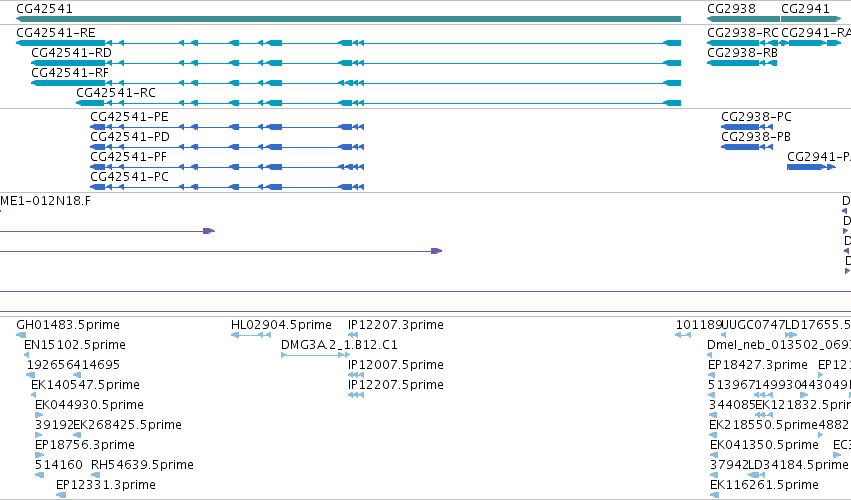Open EST IP12007.5prime
This screenshot has height=500, width=851.
click(x=396, y=365)
